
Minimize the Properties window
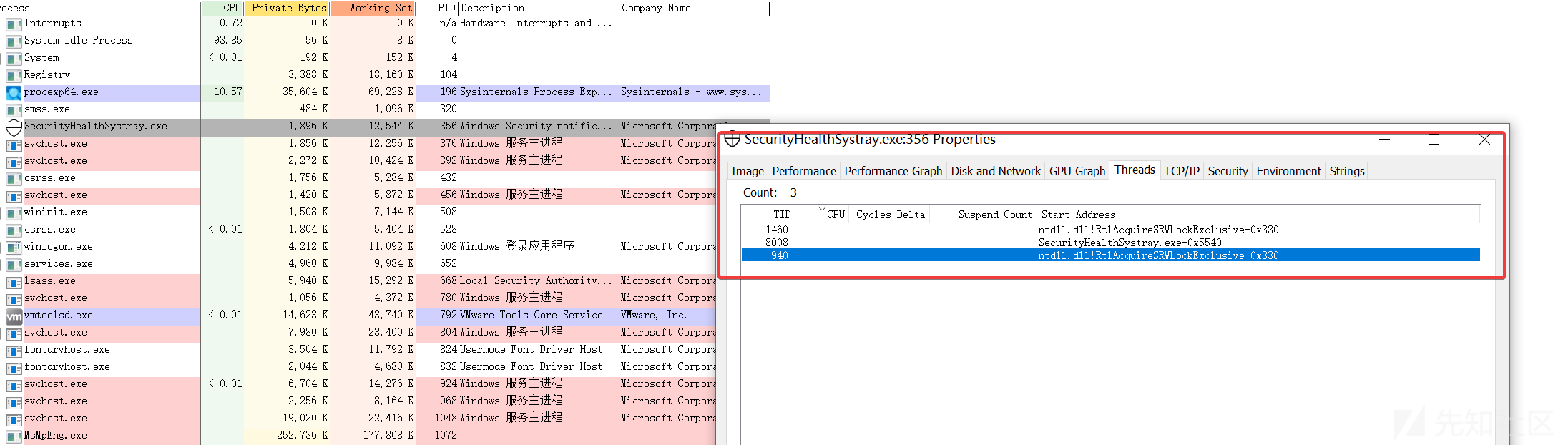(1384, 140)
